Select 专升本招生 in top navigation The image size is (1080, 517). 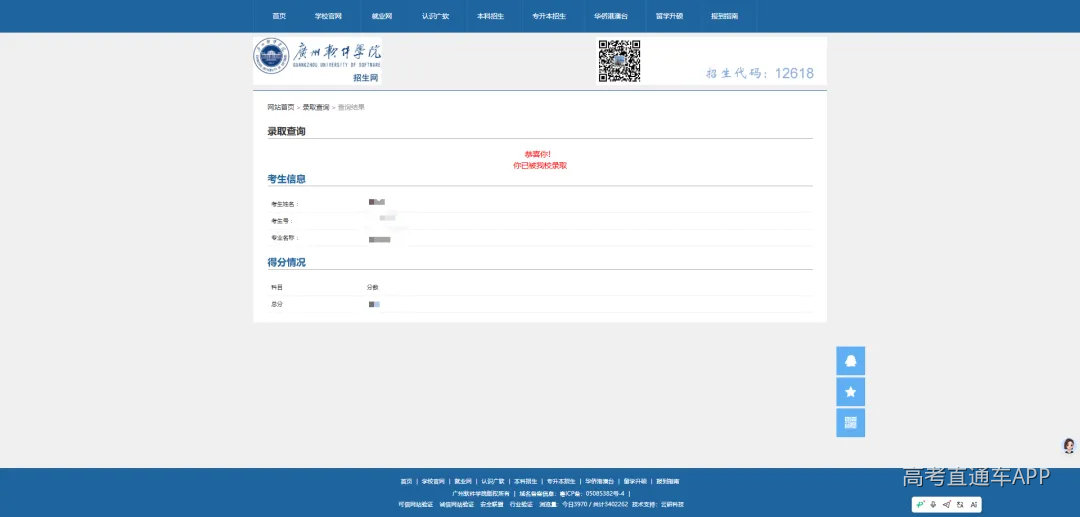549,16
